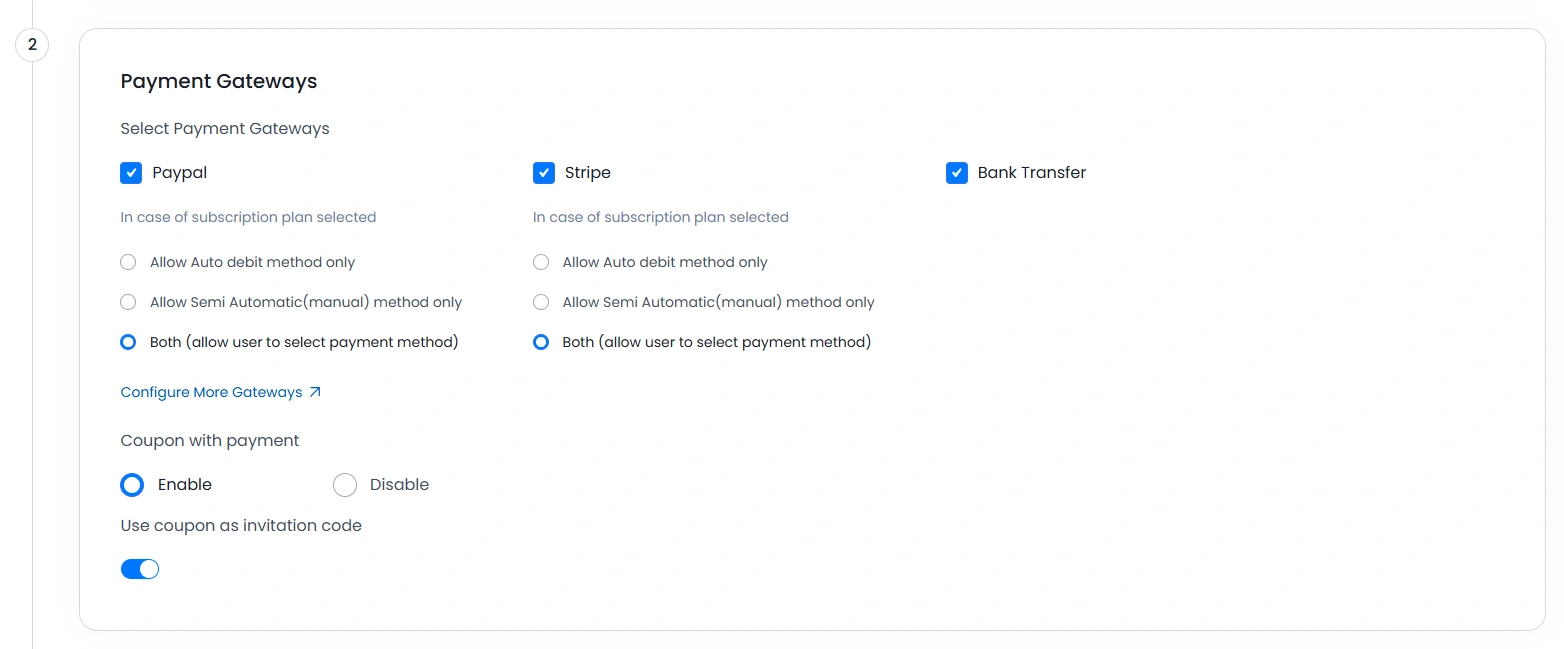Click the Use coupon as invitation code label
The image size is (1564, 649).
[x=241, y=525]
